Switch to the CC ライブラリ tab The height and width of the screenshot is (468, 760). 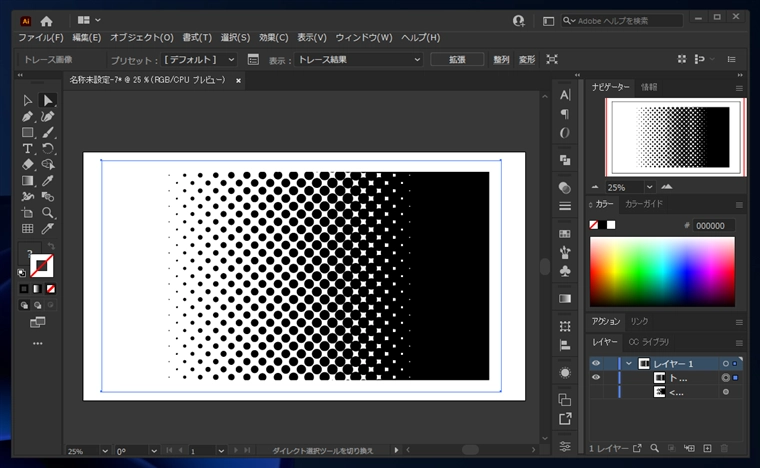[649, 342]
